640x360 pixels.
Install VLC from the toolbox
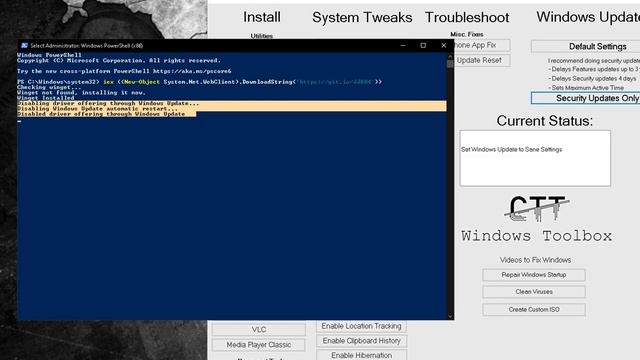coord(258,329)
